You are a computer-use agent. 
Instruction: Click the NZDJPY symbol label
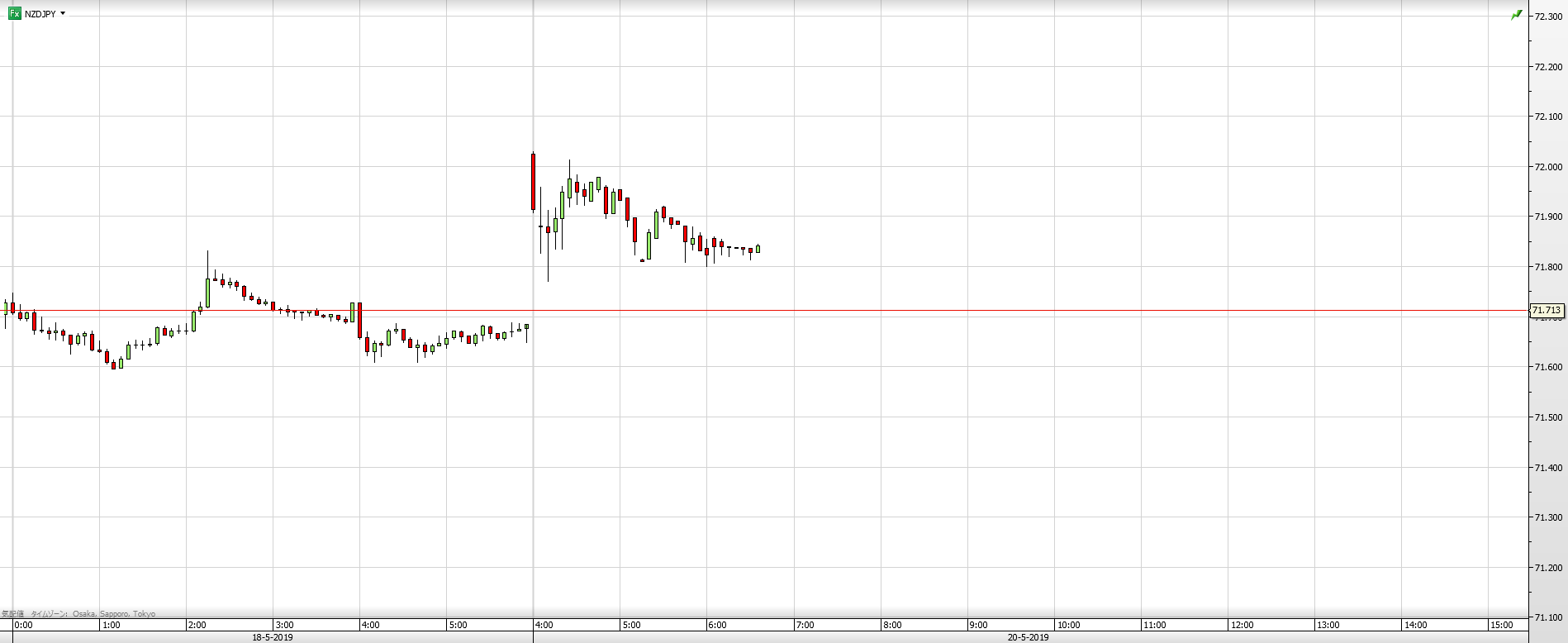coord(40,14)
